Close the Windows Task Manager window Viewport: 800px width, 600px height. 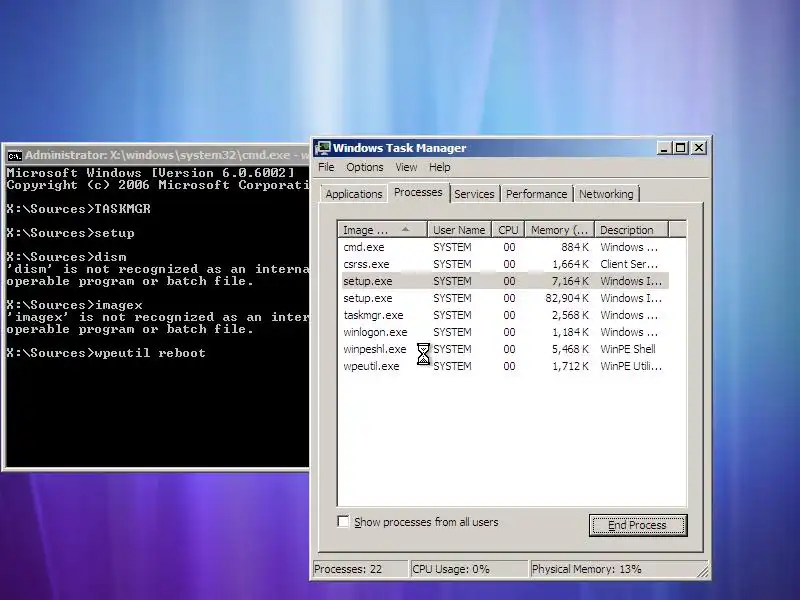tap(698, 148)
